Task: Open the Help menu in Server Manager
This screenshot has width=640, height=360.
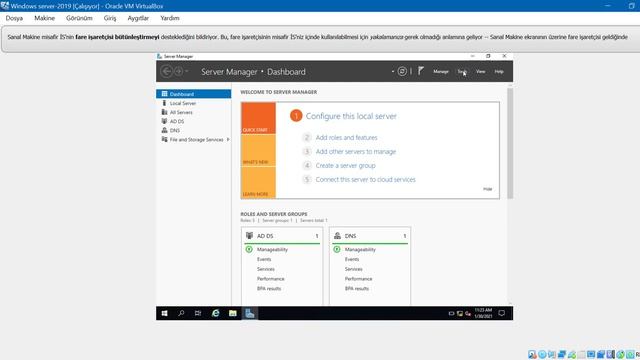Action: pos(499,71)
